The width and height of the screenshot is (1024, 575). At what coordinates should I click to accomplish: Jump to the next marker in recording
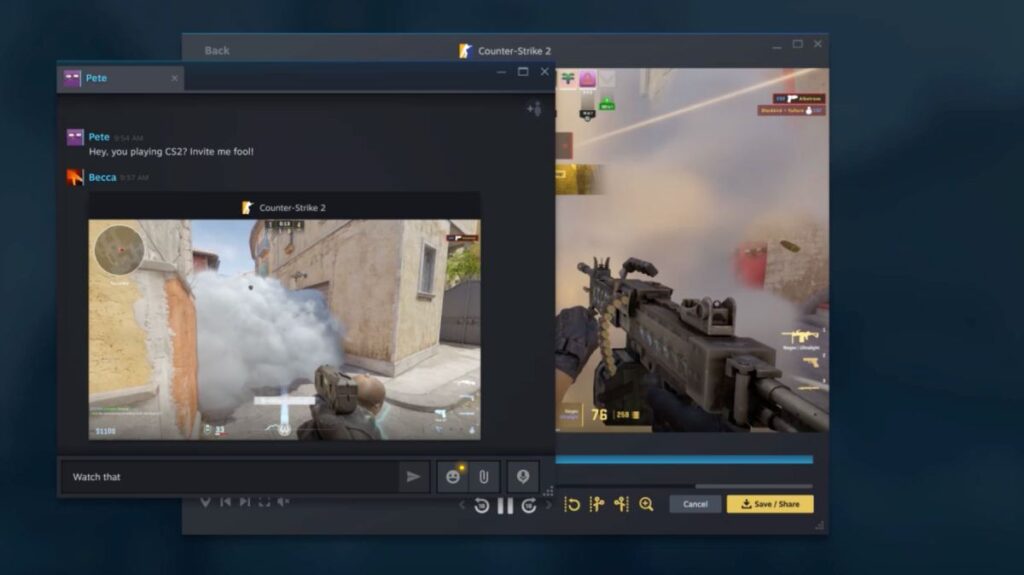[245, 502]
